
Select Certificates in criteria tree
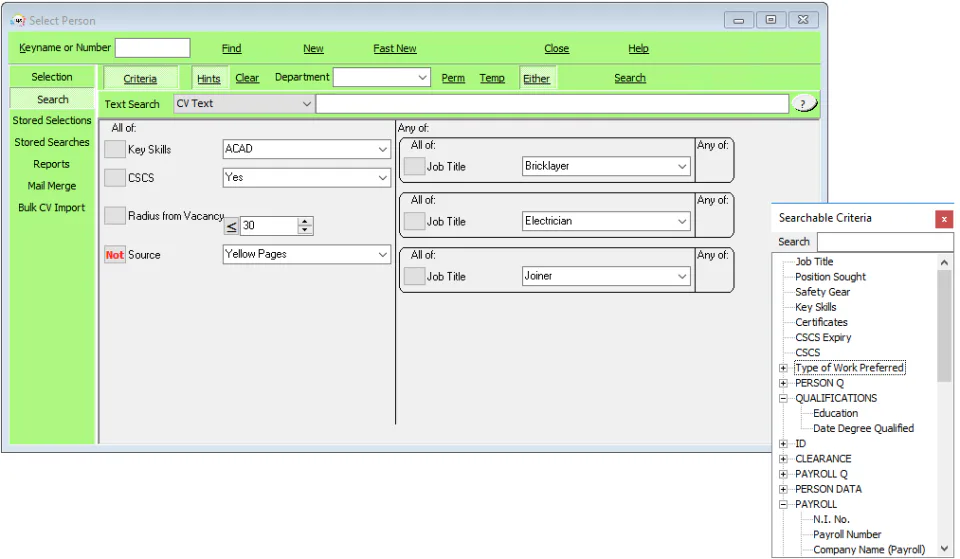point(821,322)
